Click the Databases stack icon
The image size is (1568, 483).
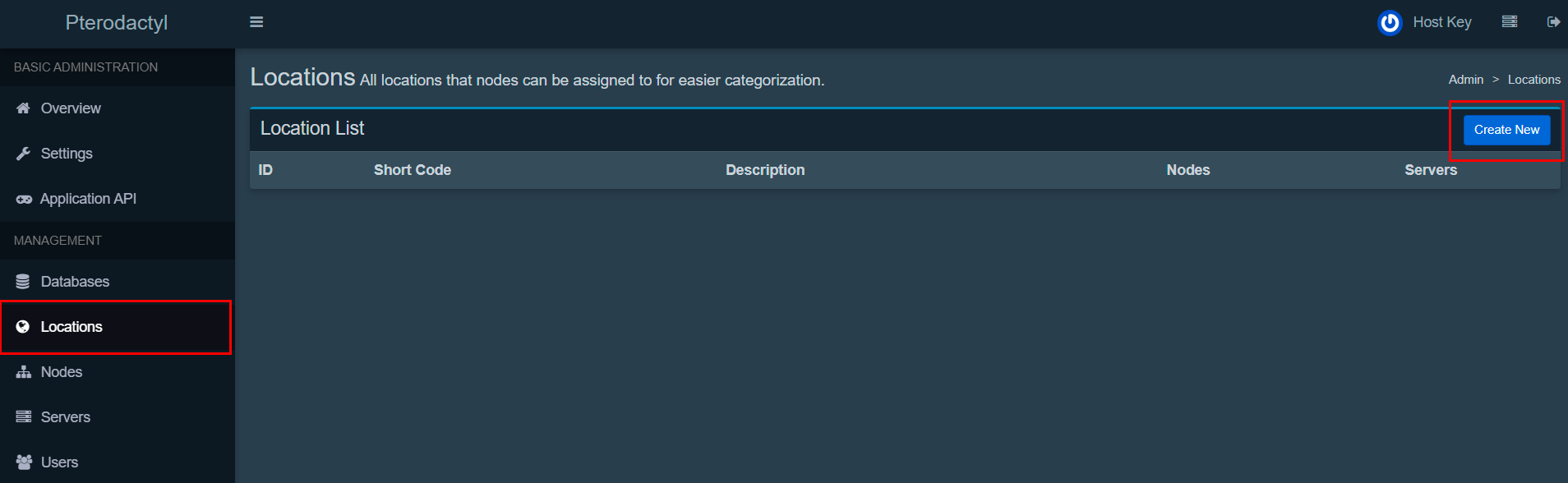pyautogui.click(x=23, y=282)
